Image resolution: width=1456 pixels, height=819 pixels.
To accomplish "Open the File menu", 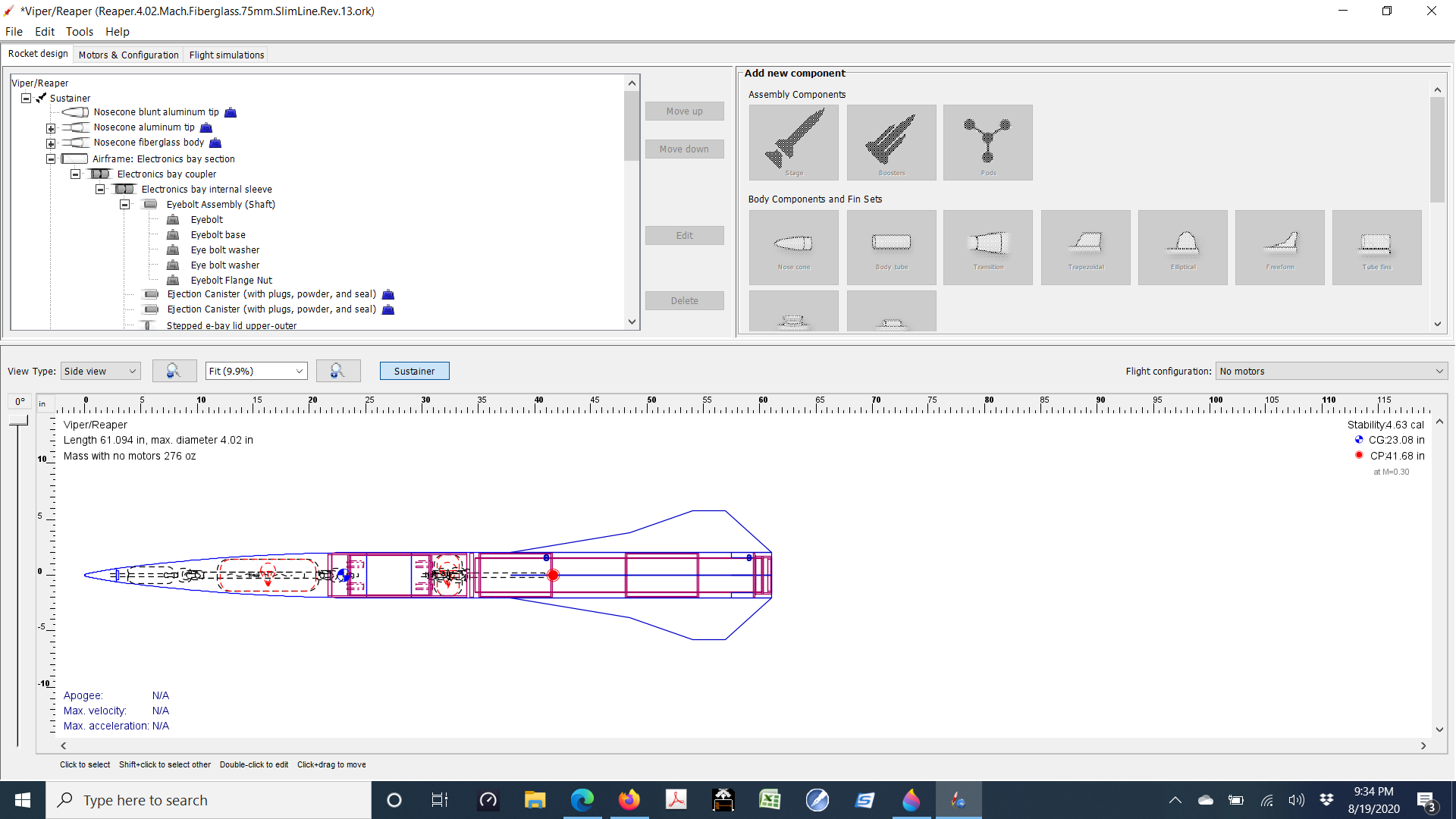I will tap(14, 31).
